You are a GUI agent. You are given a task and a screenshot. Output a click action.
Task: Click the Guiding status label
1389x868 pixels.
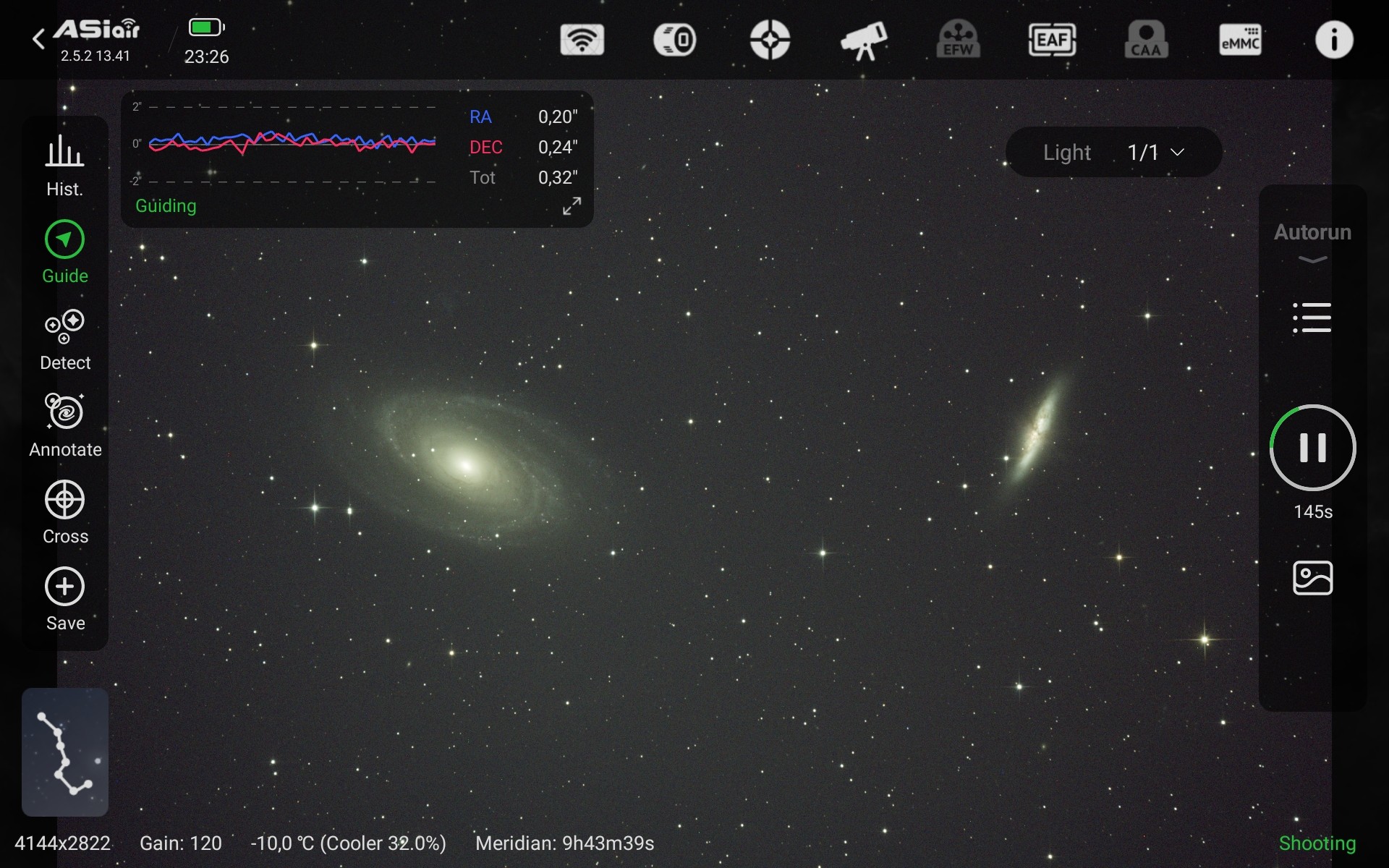tap(166, 206)
